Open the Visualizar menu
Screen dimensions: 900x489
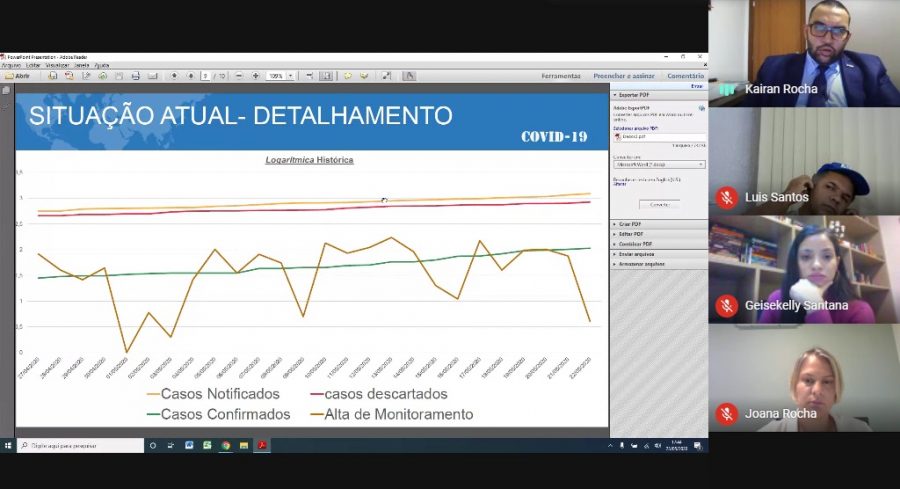click(56, 65)
